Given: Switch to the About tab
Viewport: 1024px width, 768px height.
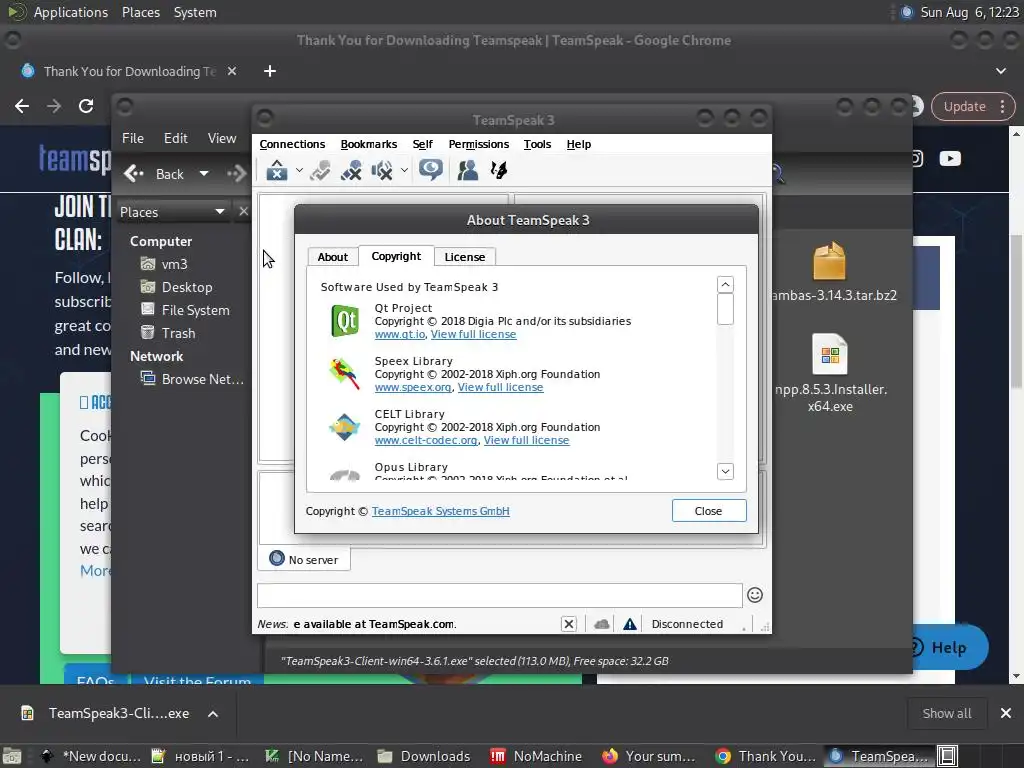Looking at the screenshot, I should pos(332,257).
